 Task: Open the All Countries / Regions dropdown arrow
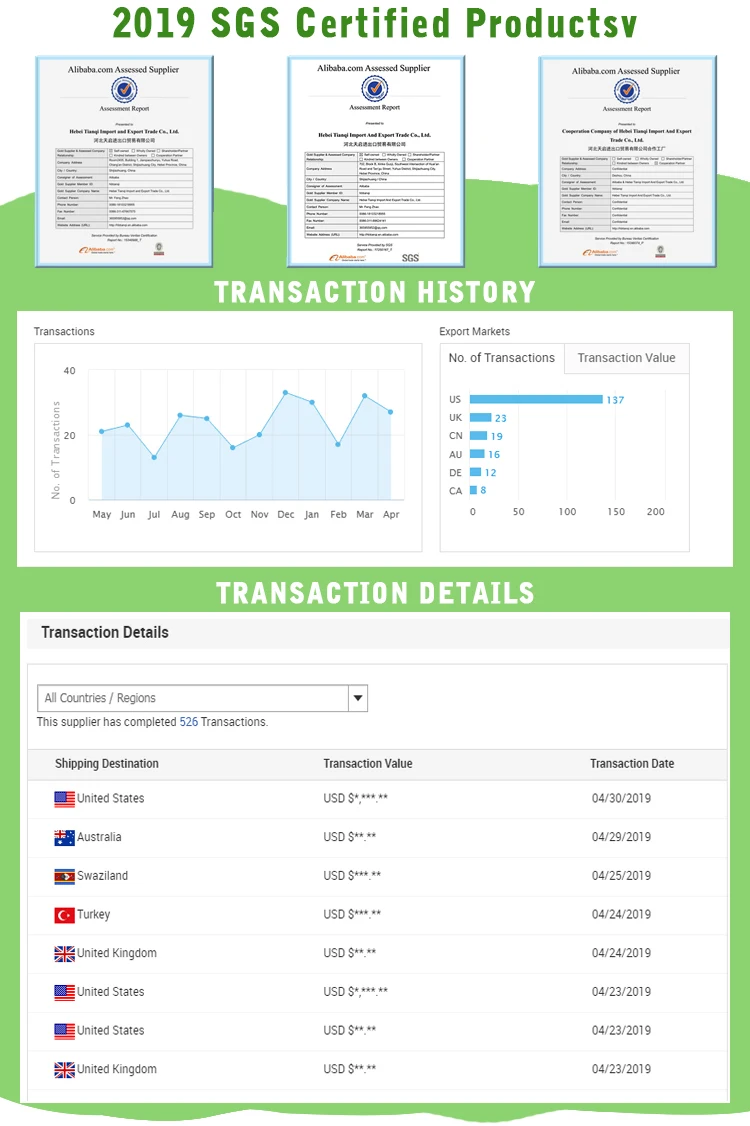pyautogui.click(x=358, y=698)
